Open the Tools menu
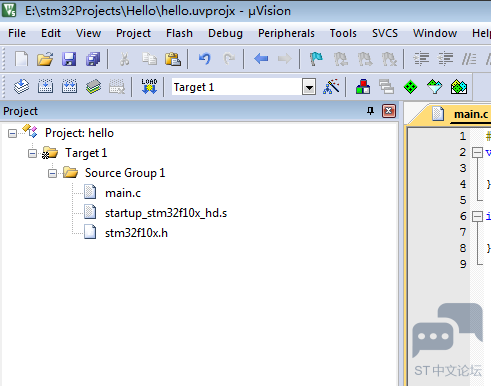 click(343, 33)
